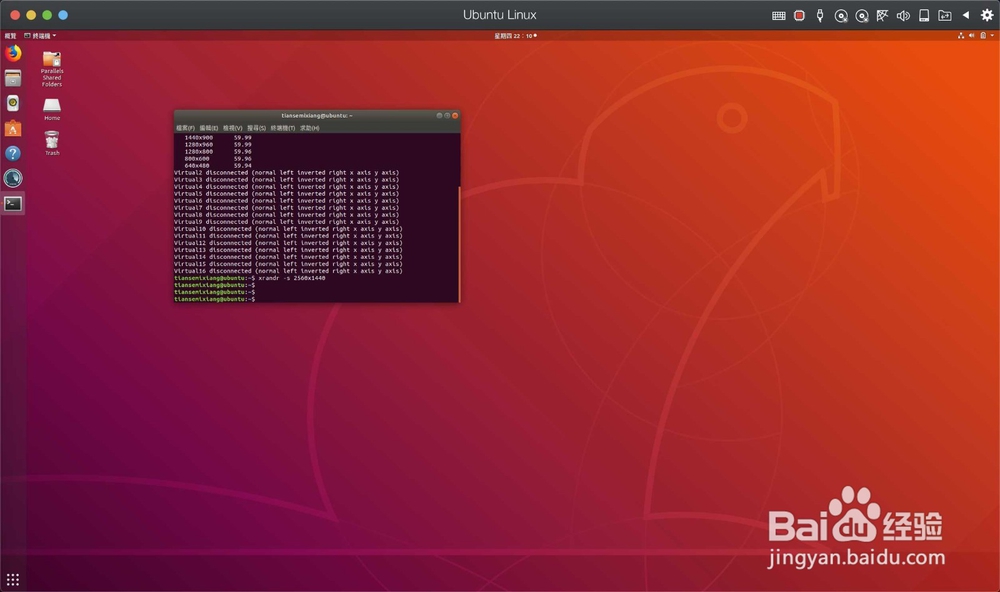Viewport: 1000px width, 592px height.
Task: Open the terminal 搜尋(S) menu
Action: (256, 128)
